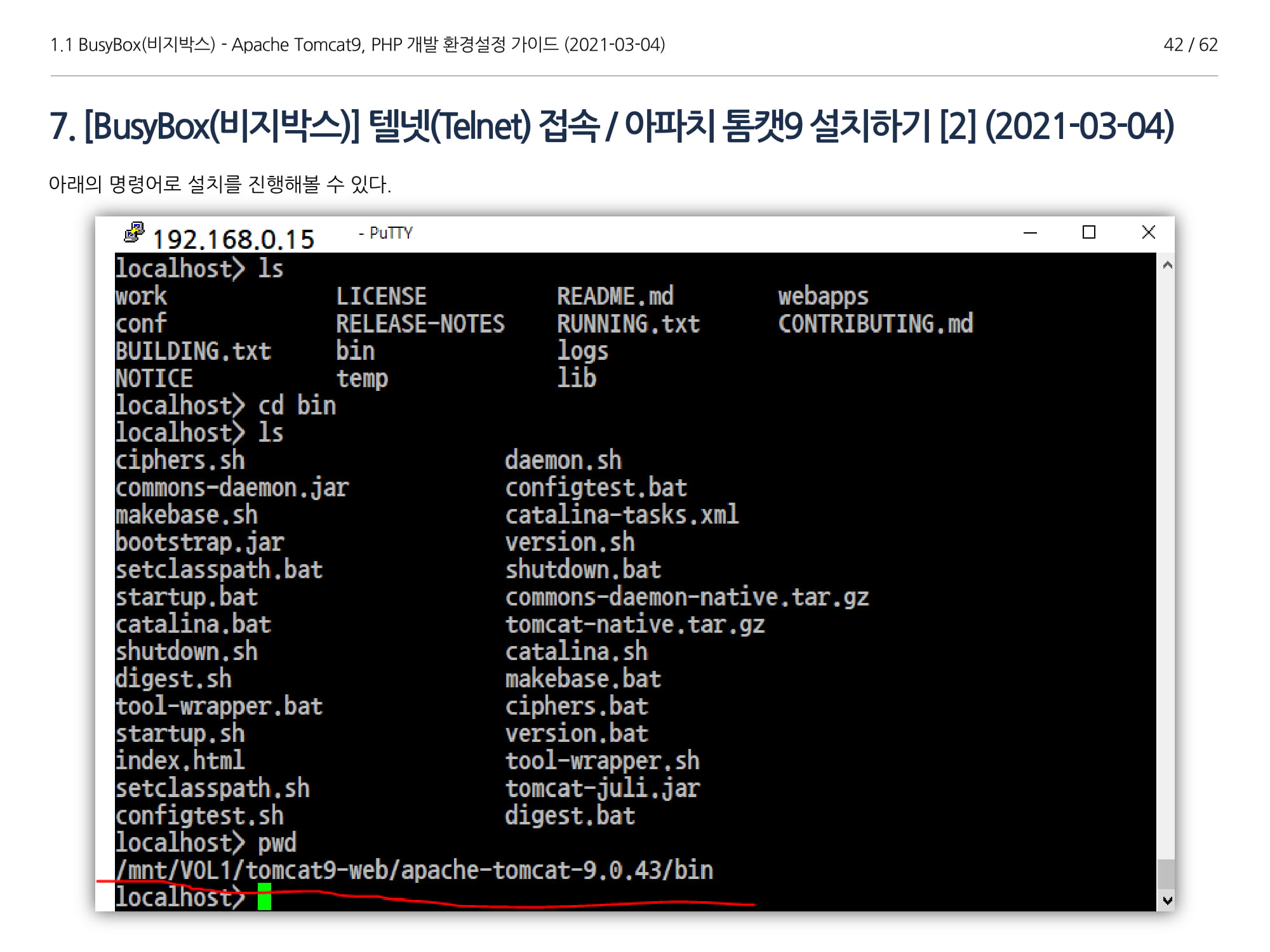Click startup.sh in the file listing
This screenshot has height=952, width=1270.
pos(180,734)
